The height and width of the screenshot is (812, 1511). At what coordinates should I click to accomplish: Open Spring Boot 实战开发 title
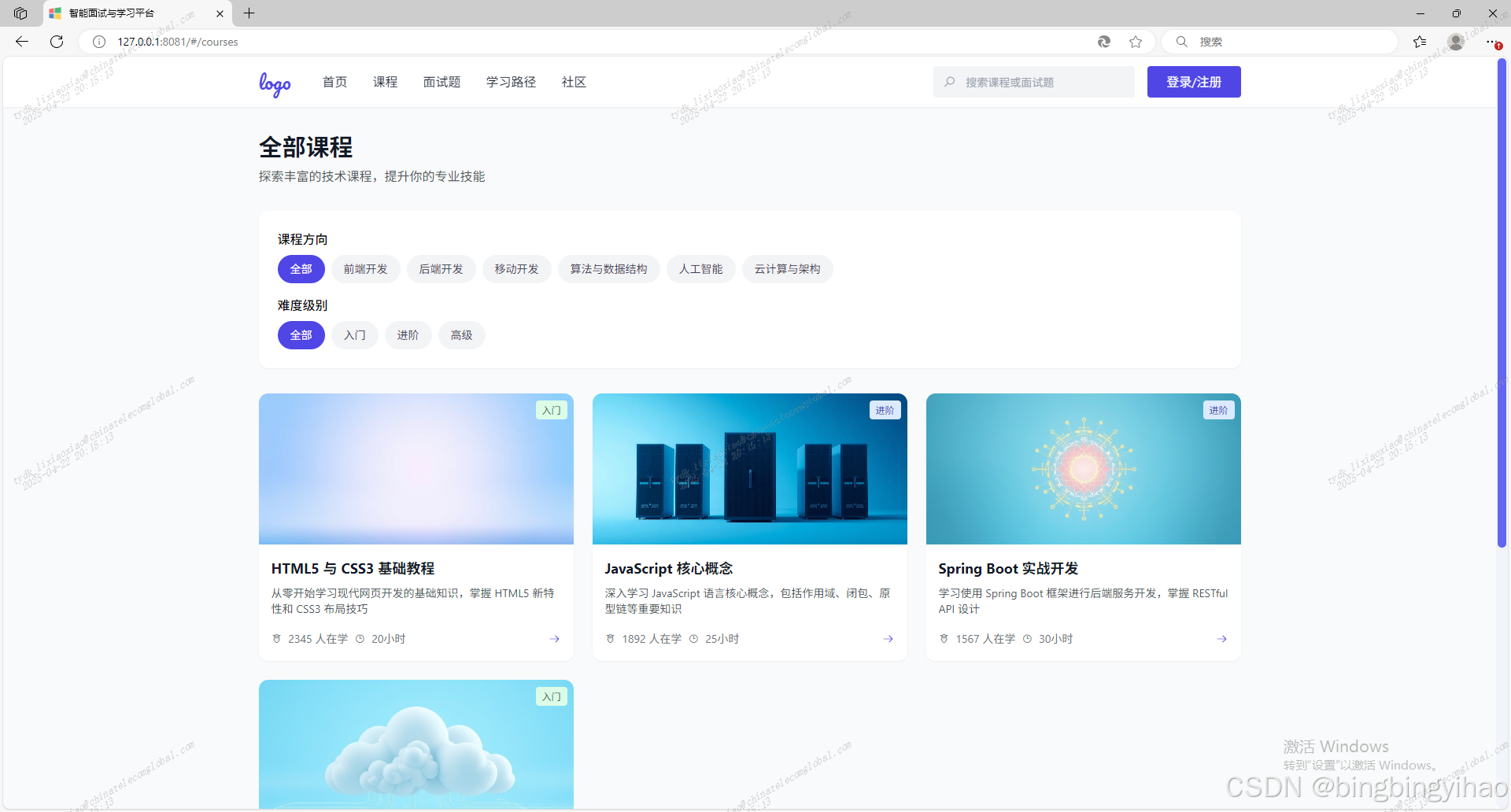[x=1008, y=568]
